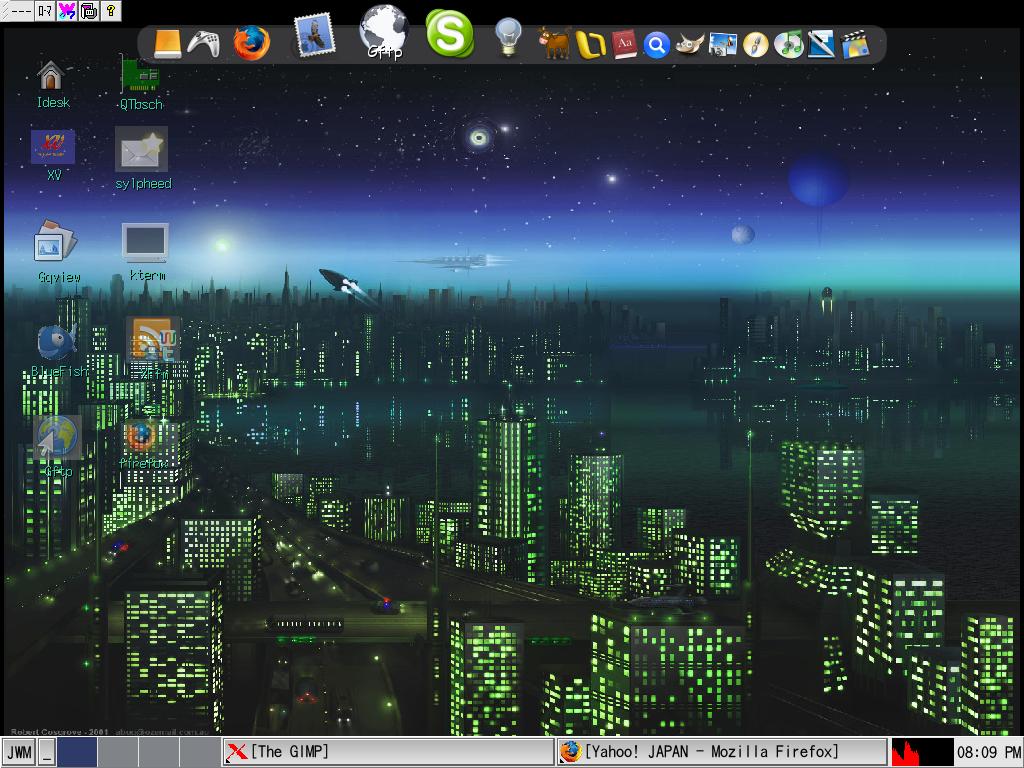Click the show desktop taskbar button
The image size is (1024, 768).
(x=47, y=752)
